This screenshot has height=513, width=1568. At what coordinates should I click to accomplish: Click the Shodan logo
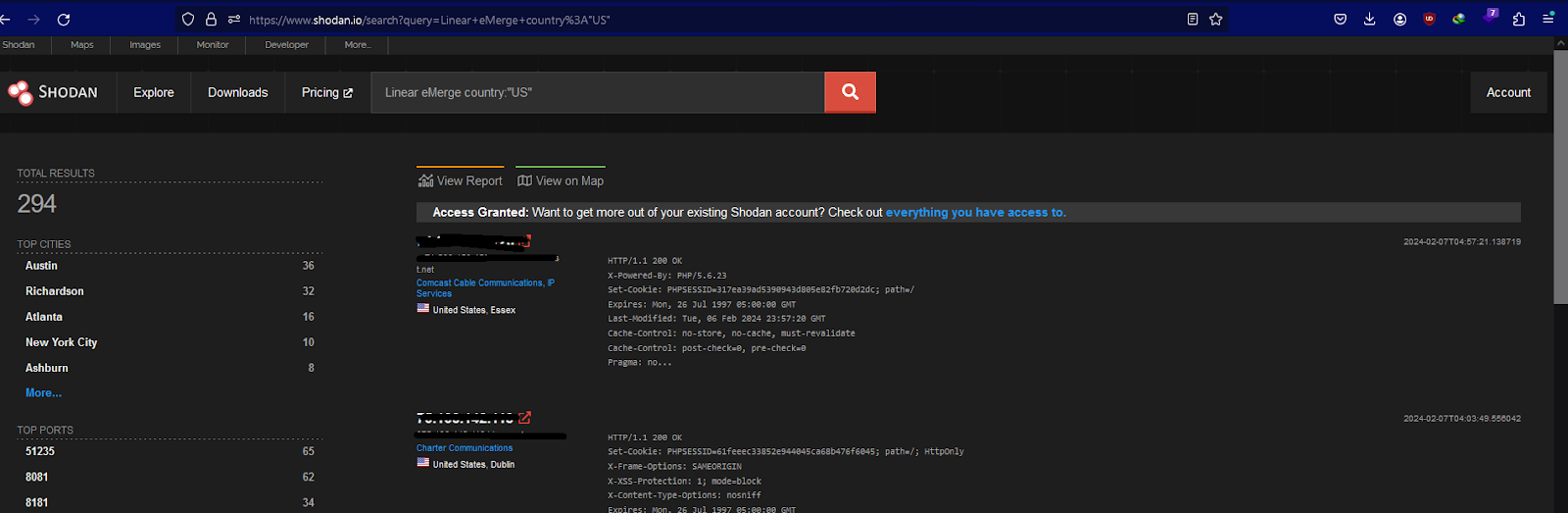pyautogui.click(x=53, y=92)
